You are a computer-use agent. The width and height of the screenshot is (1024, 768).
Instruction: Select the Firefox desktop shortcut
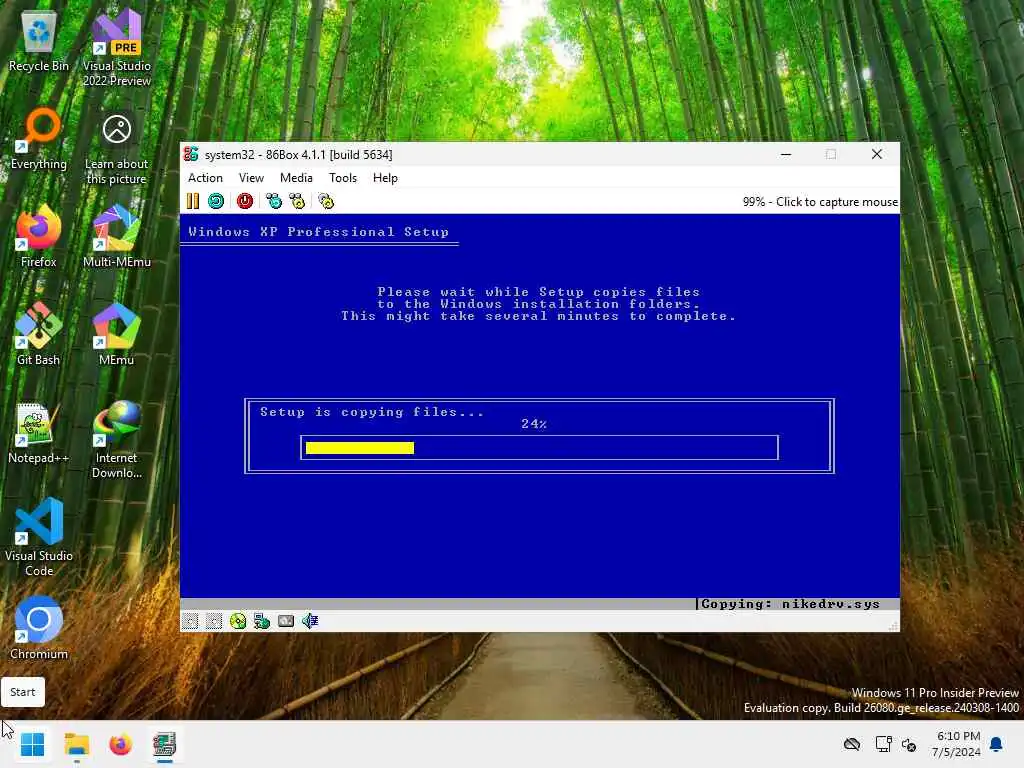point(39,236)
